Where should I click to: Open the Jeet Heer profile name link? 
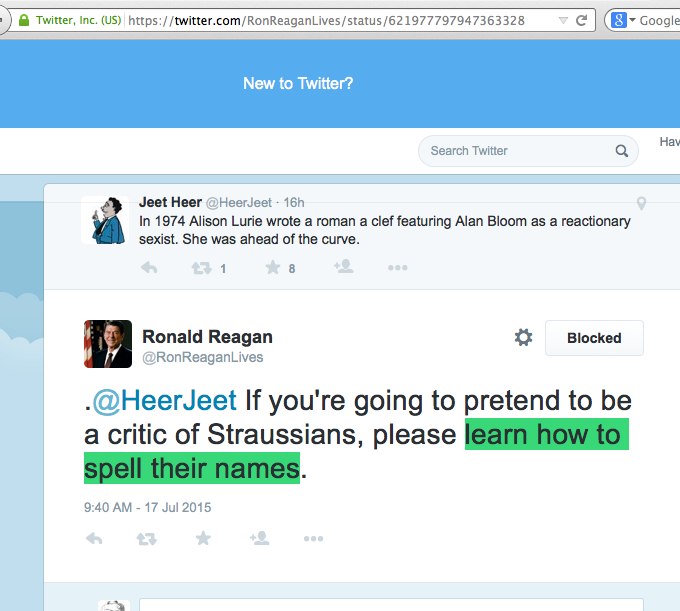[x=170, y=202]
